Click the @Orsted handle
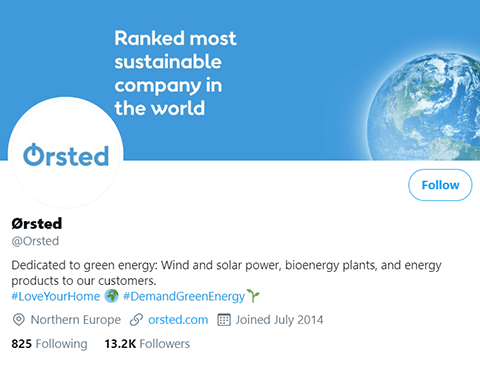 click(35, 241)
